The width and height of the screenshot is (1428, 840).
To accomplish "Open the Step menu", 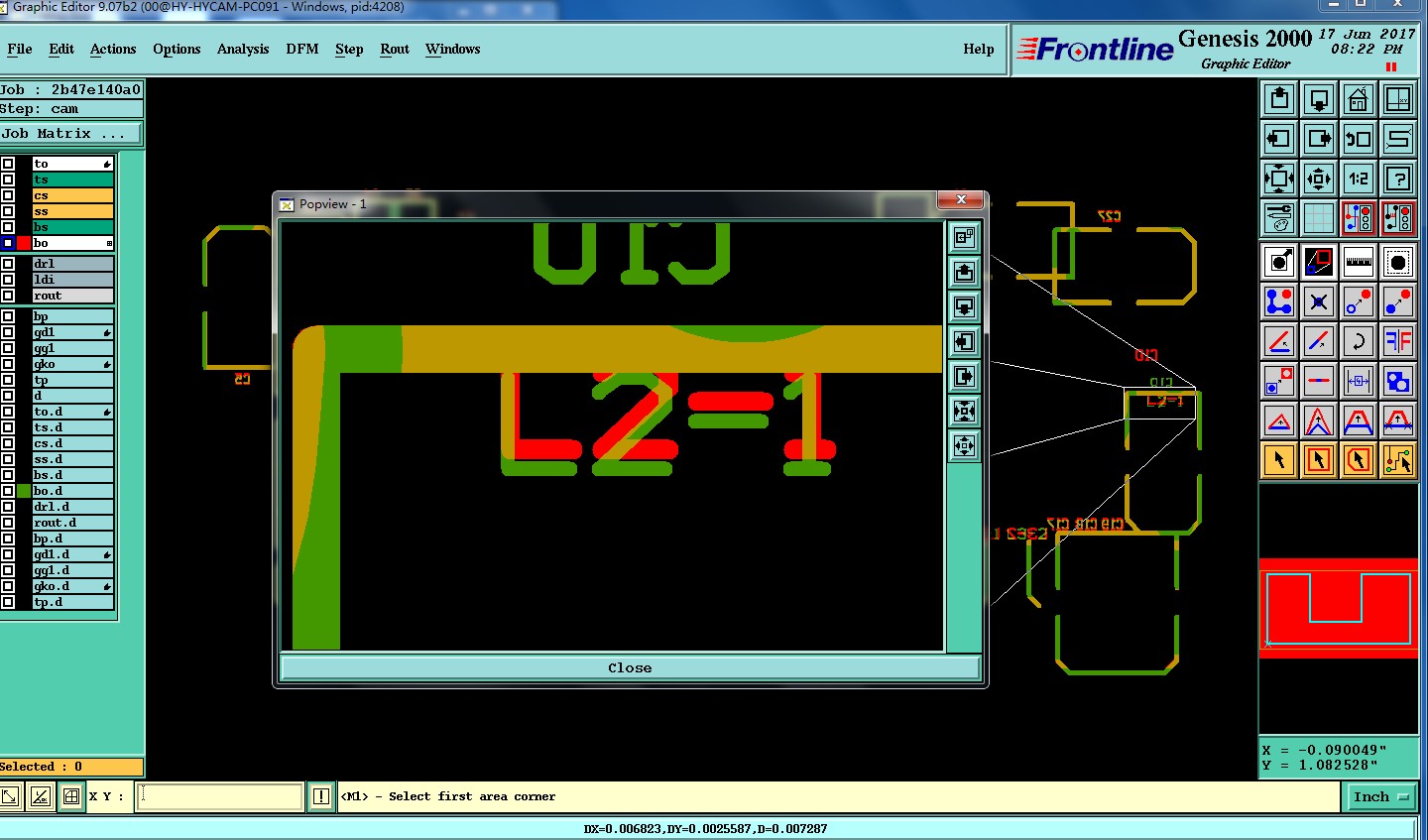I will (x=349, y=49).
